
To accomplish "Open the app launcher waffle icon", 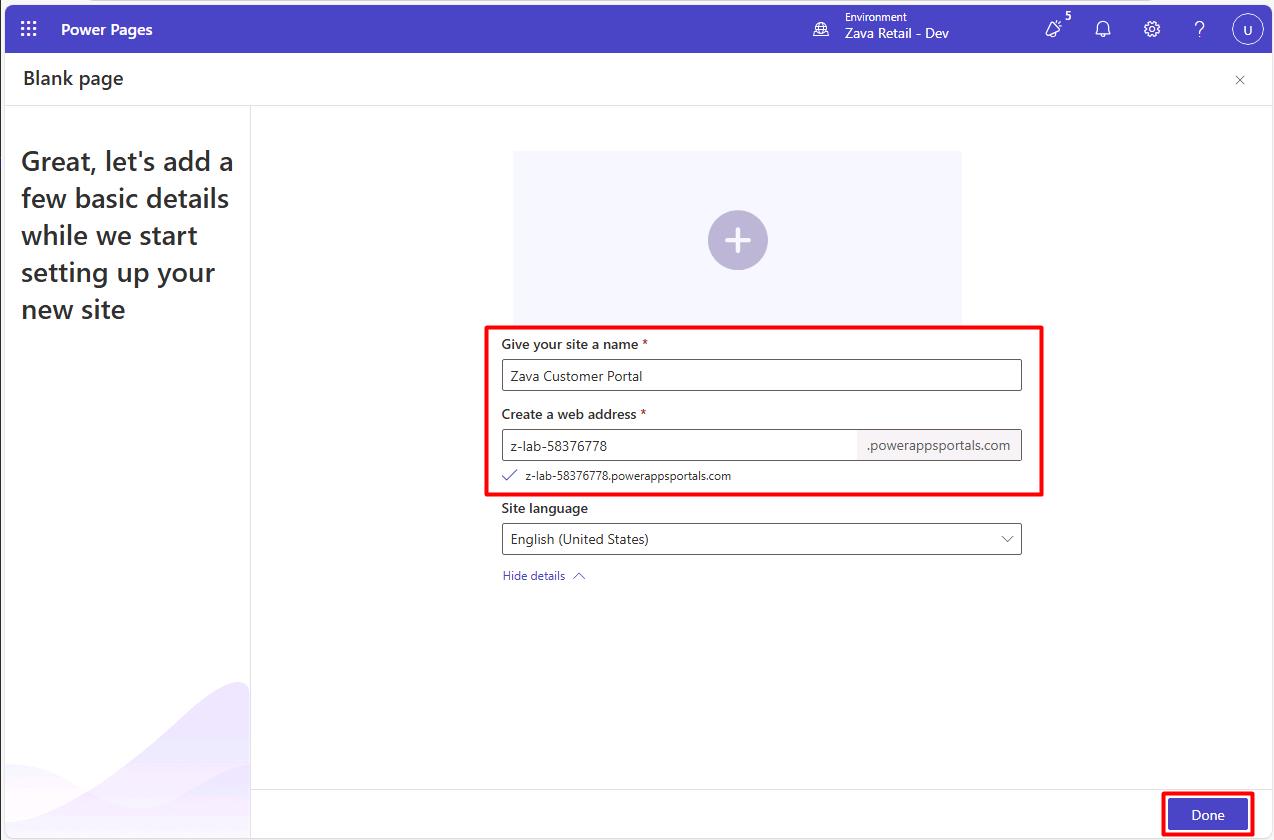I will 29,29.
